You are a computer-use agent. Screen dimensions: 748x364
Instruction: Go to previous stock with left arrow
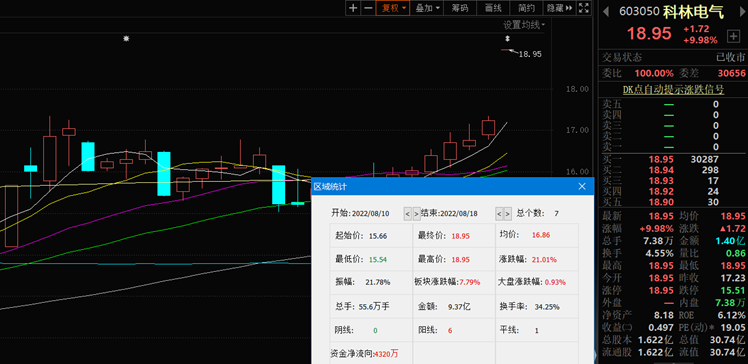(606, 11)
